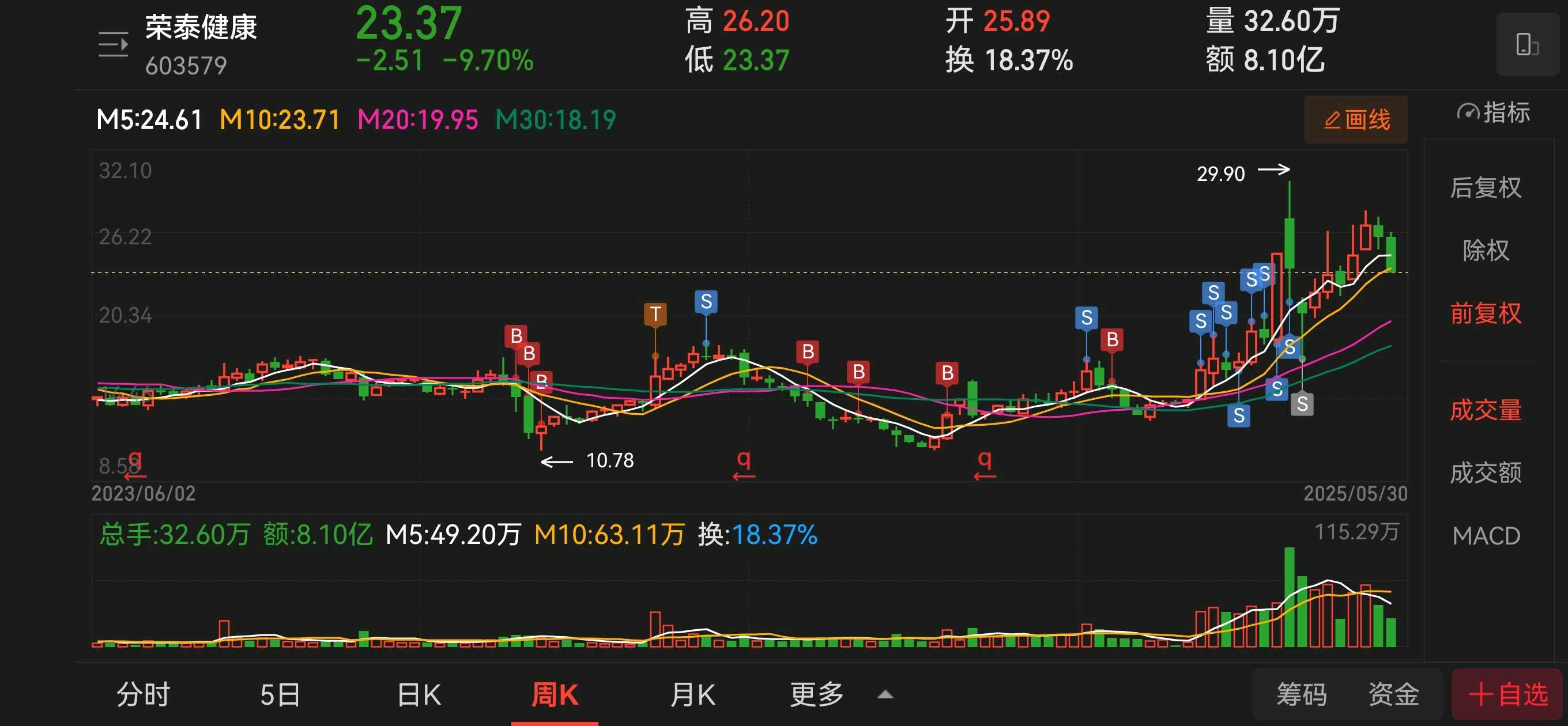Tap the 29.90 high price arrow label
This screenshot has width=1568, height=726.
tap(1242, 173)
